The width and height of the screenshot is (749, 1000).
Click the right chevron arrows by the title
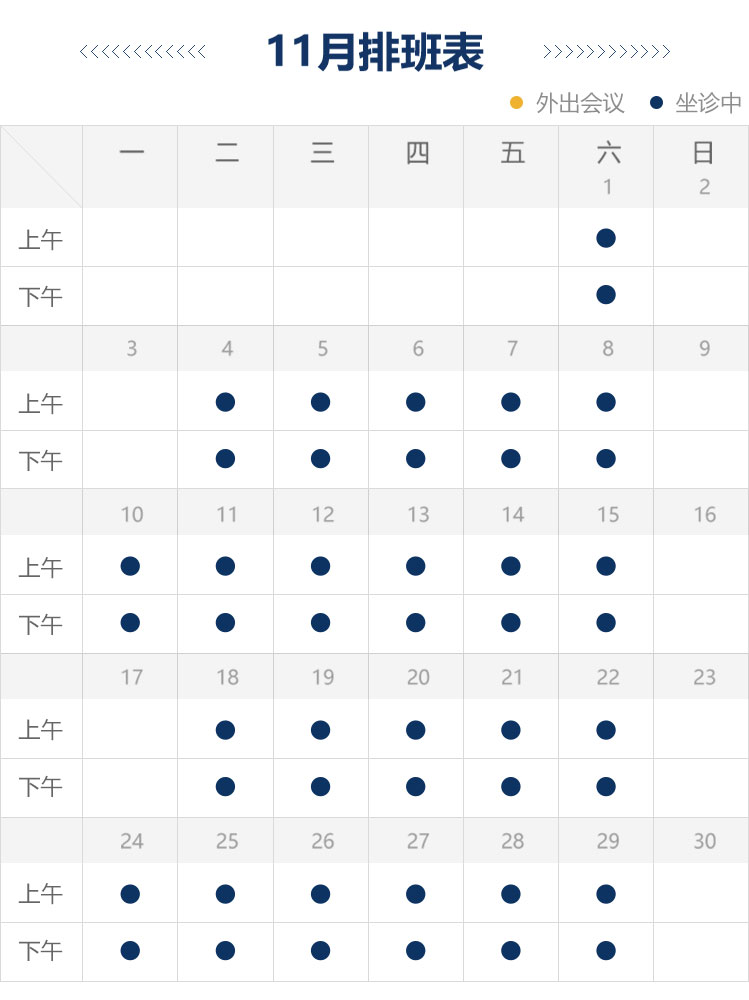606,52
